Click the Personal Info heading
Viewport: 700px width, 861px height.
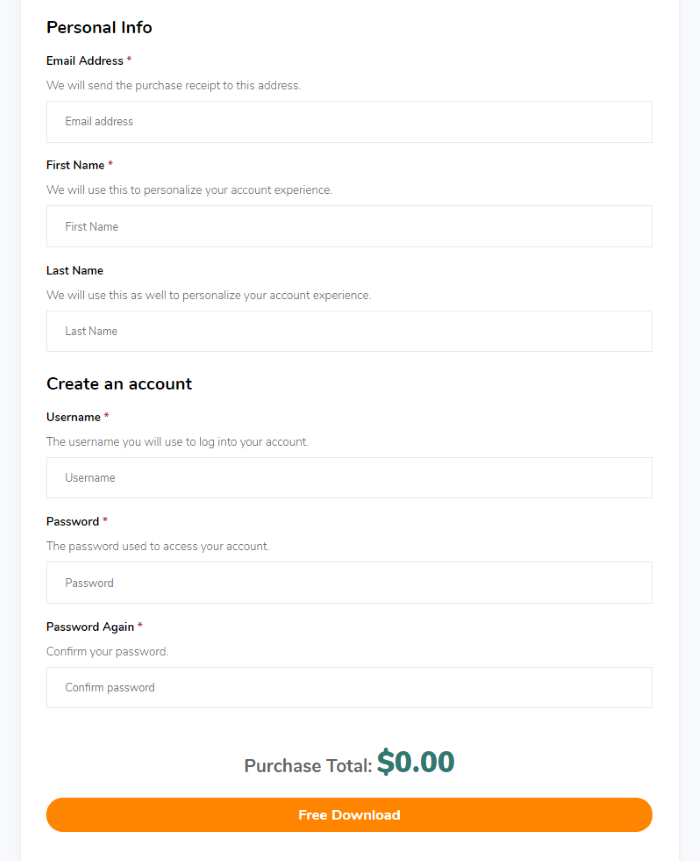[x=99, y=27]
